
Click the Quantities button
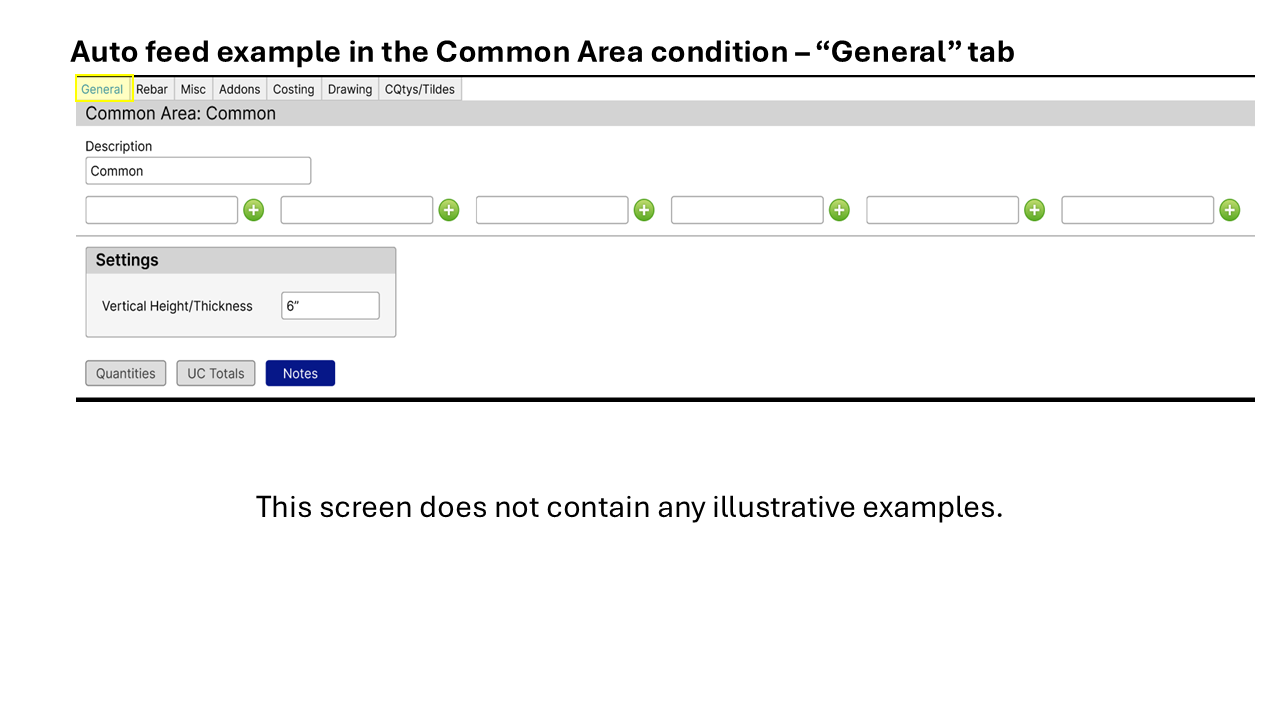pyautogui.click(x=126, y=373)
